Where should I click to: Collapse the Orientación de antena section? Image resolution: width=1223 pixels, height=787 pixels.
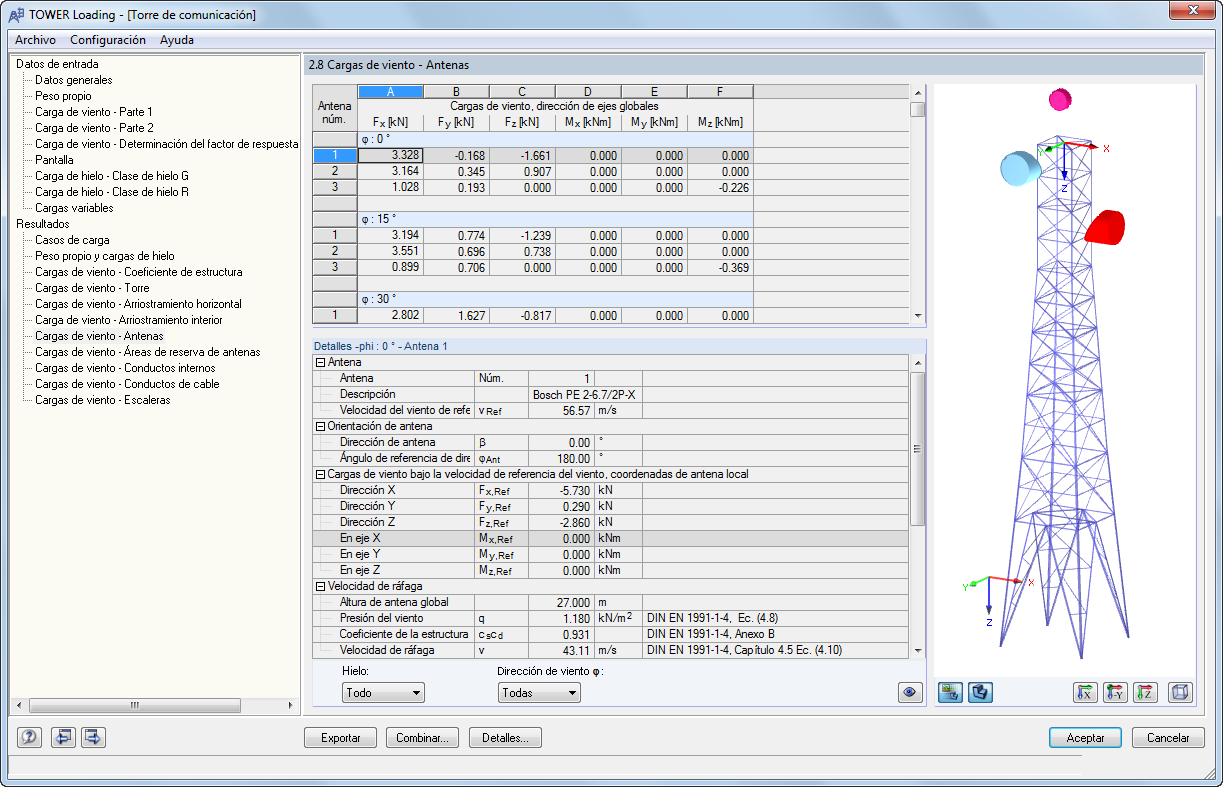pos(320,426)
